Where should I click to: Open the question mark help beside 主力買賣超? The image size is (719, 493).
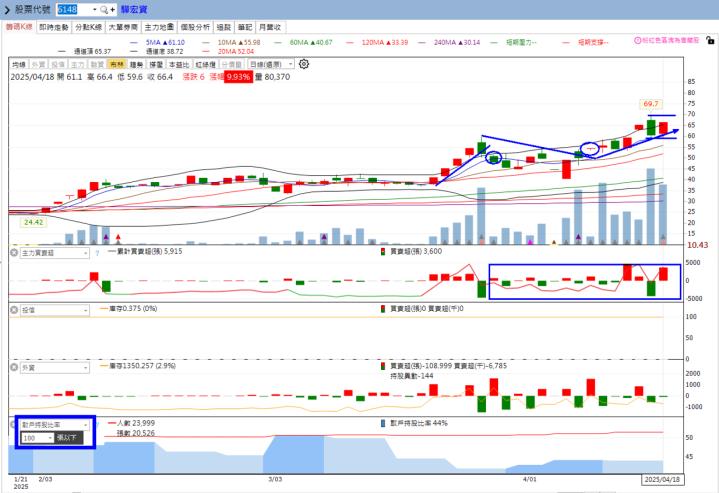pos(97,253)
